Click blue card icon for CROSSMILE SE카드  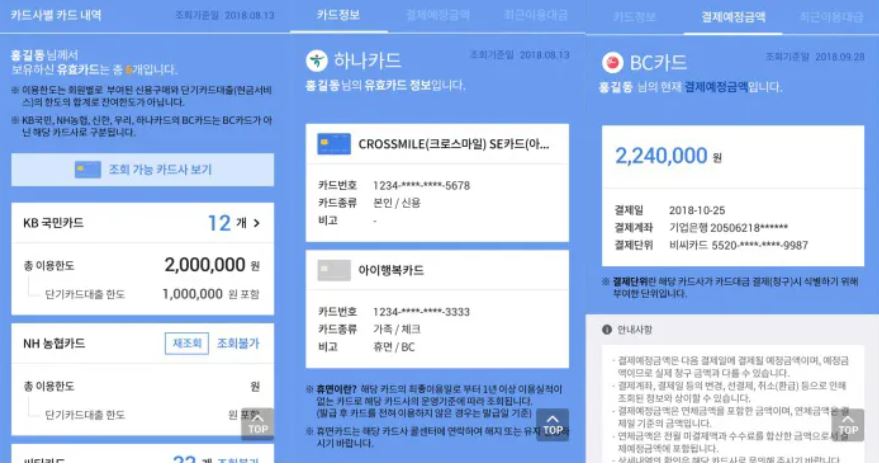tap(334, 144)
